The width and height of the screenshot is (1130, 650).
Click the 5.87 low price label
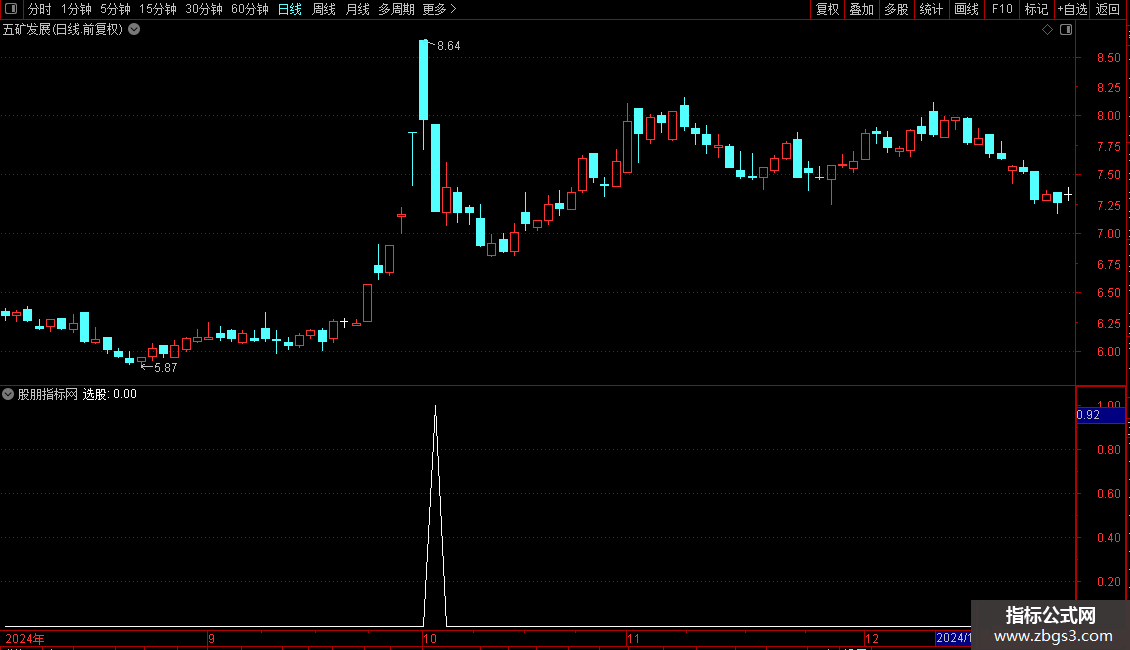pos(166,368)
